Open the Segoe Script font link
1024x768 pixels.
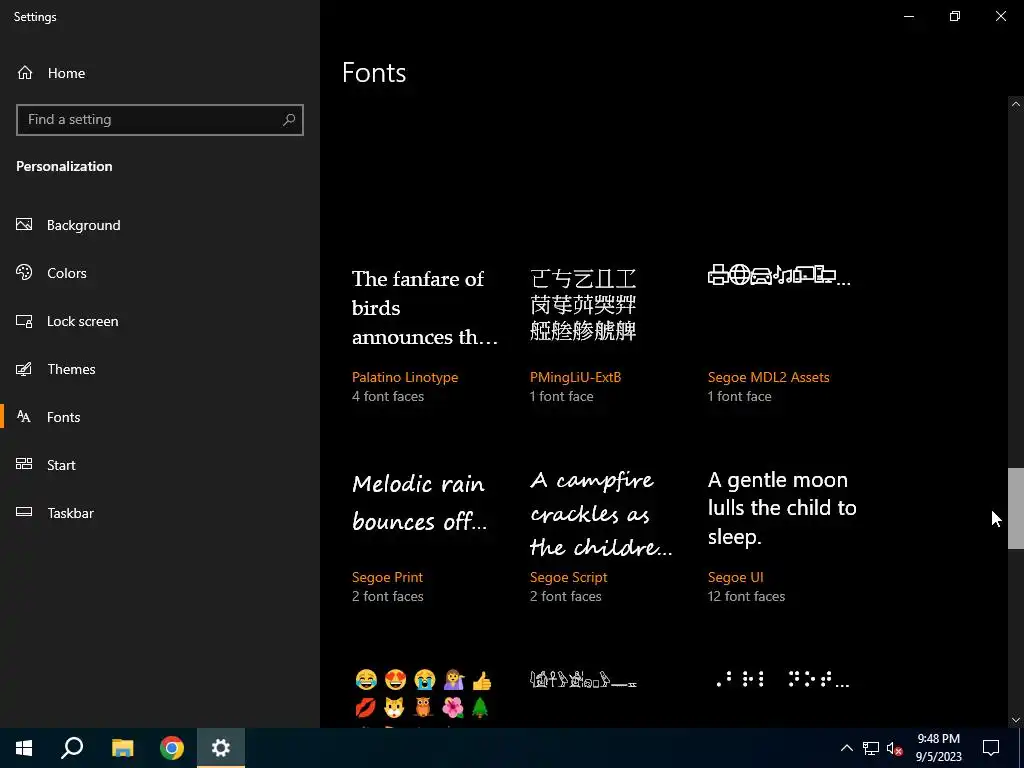point(568,577)
